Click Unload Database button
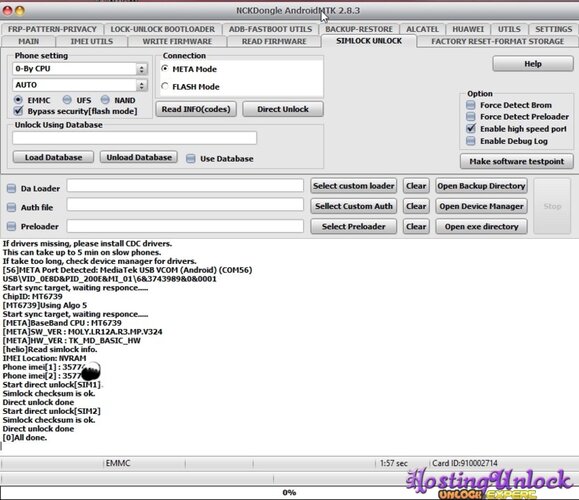579x500 pixels. tap(139, 157)
